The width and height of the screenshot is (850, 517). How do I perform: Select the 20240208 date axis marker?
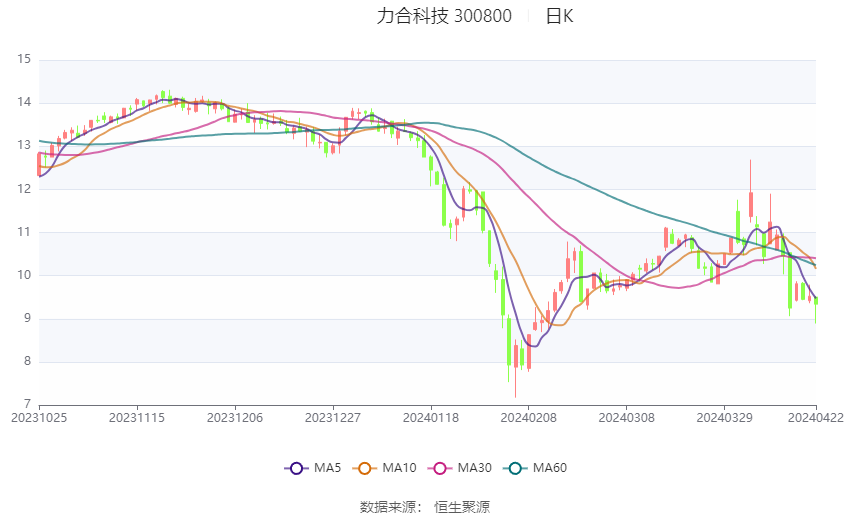pos(528,418)
